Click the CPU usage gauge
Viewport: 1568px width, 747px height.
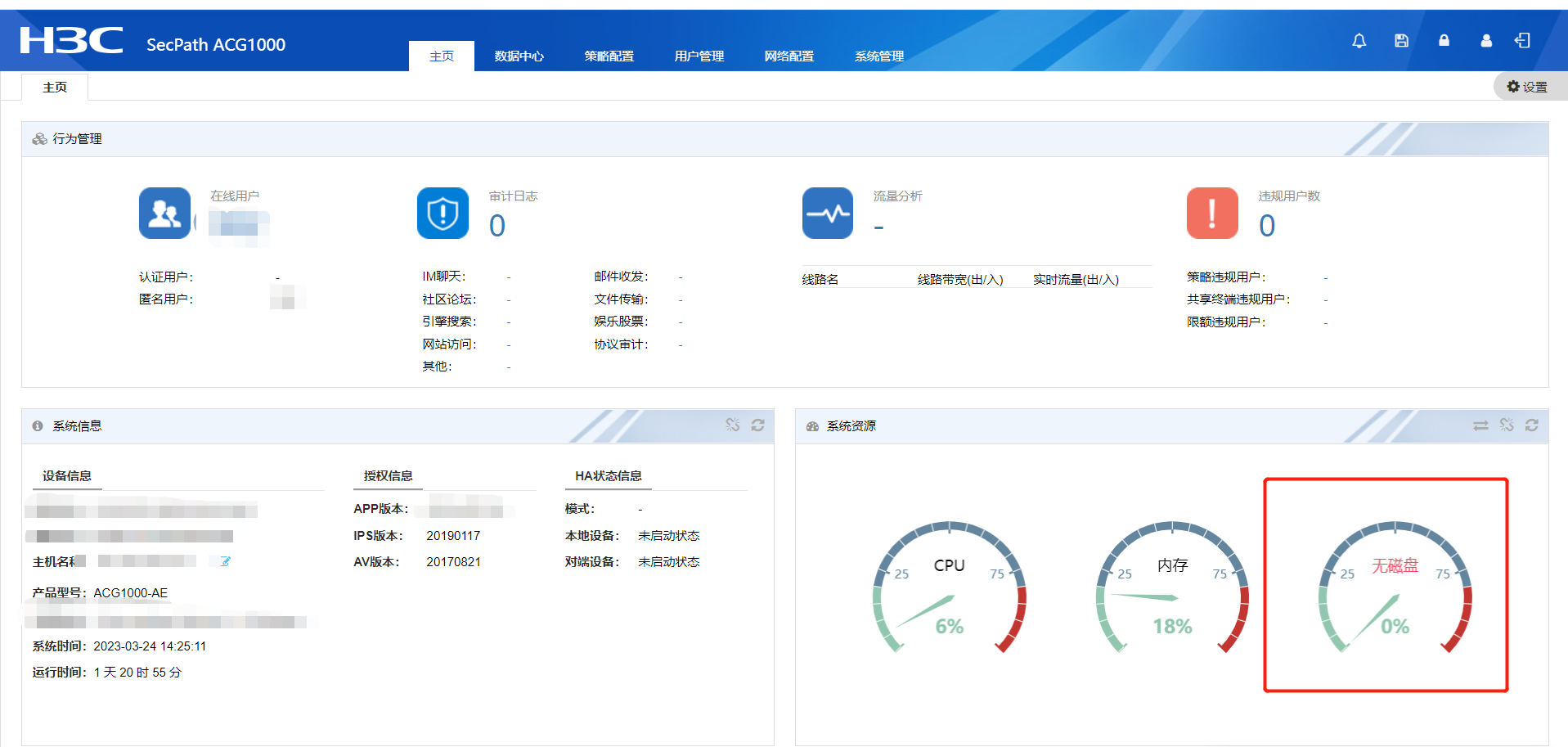pos(949,589)
